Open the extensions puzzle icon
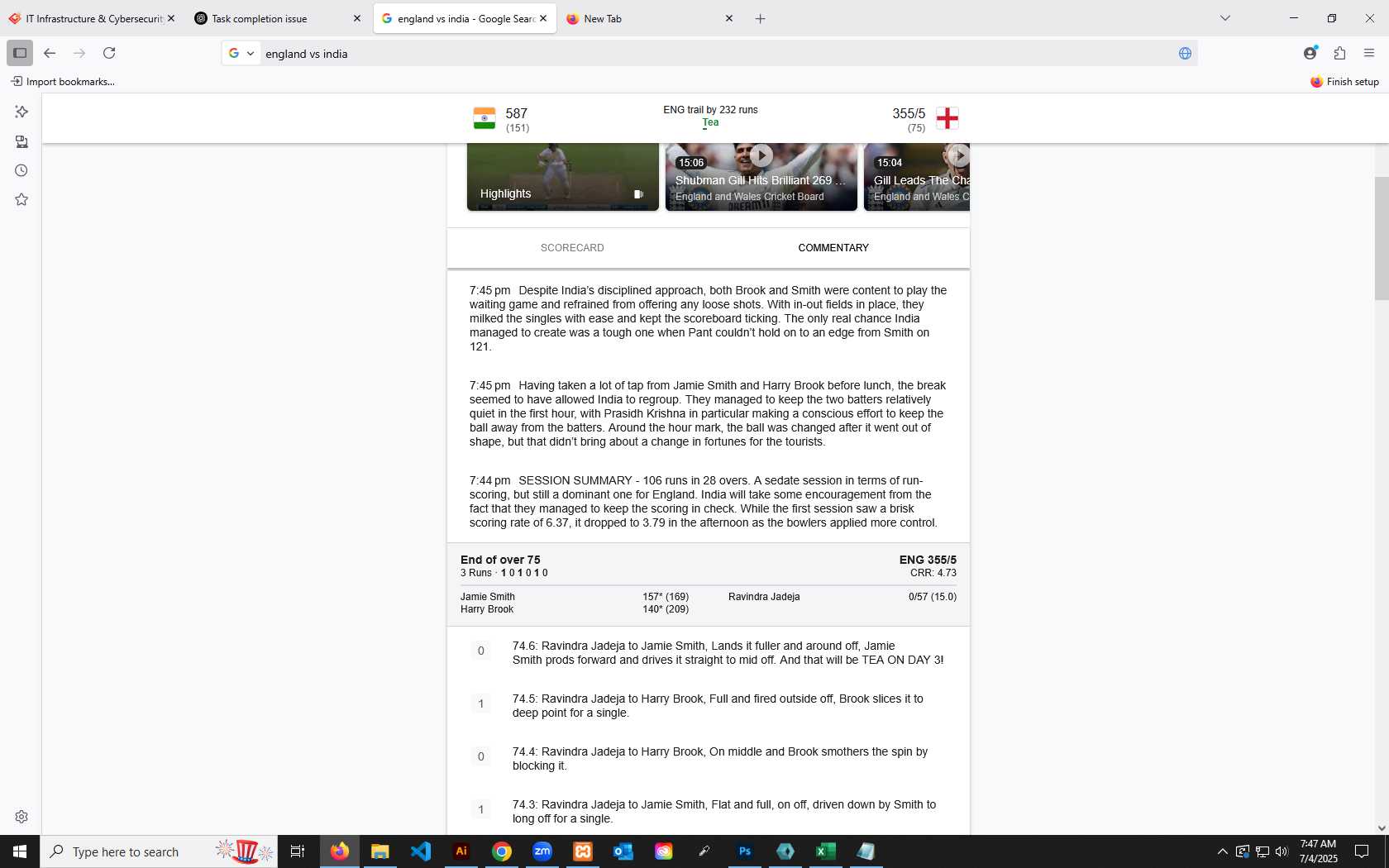The height and width of the screenshot is (868, 1389). point(1339,53)
